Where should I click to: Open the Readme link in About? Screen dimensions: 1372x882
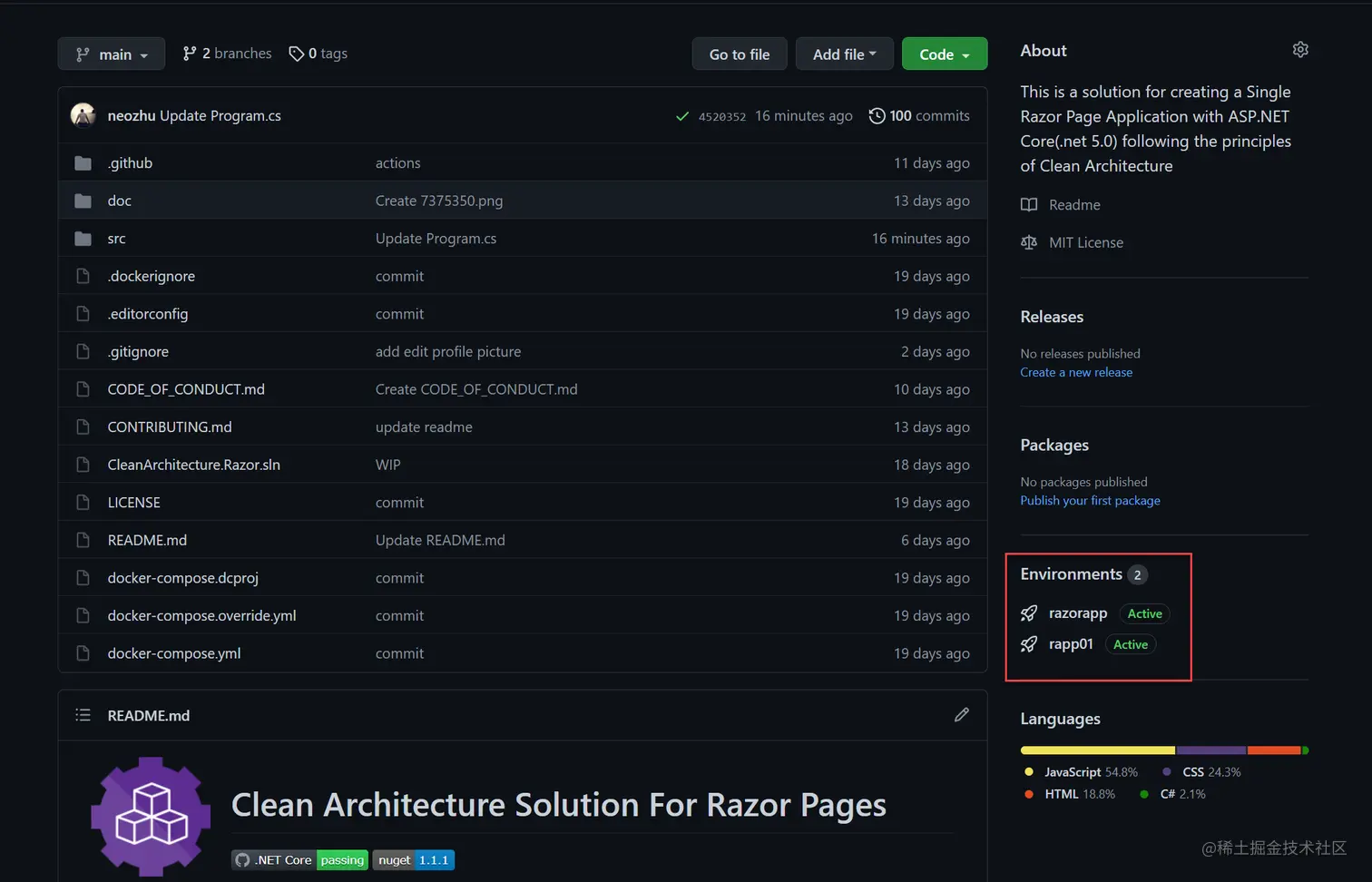(1074, 205)
